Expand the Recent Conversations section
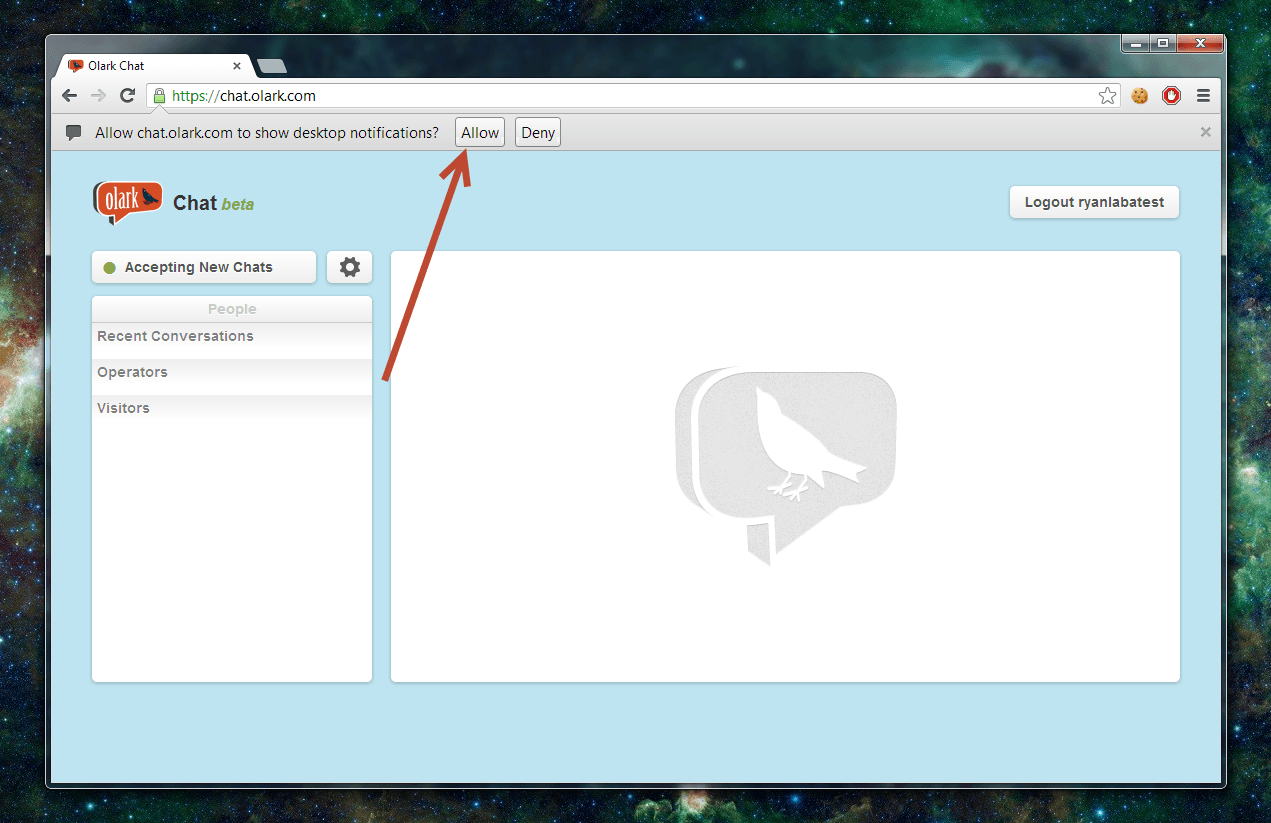Image resolution: width=1271 pixels, height=823 pixels. pyautogui.click(x=175, y=336)
